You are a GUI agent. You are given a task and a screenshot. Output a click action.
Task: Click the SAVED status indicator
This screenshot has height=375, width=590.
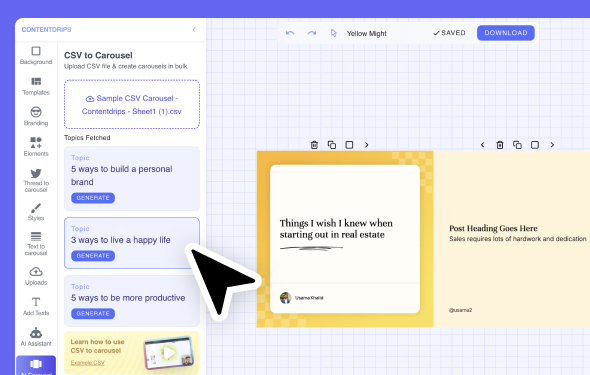449,33
